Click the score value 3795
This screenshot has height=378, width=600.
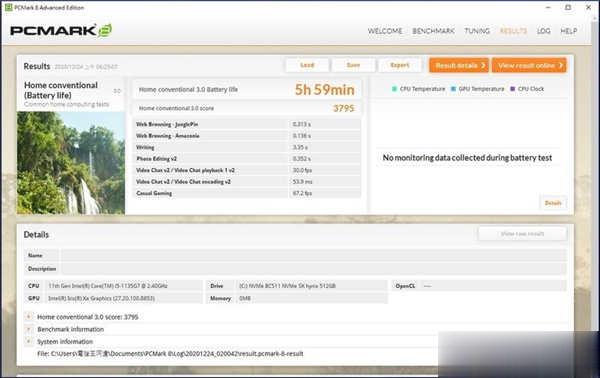pos(344,108)
